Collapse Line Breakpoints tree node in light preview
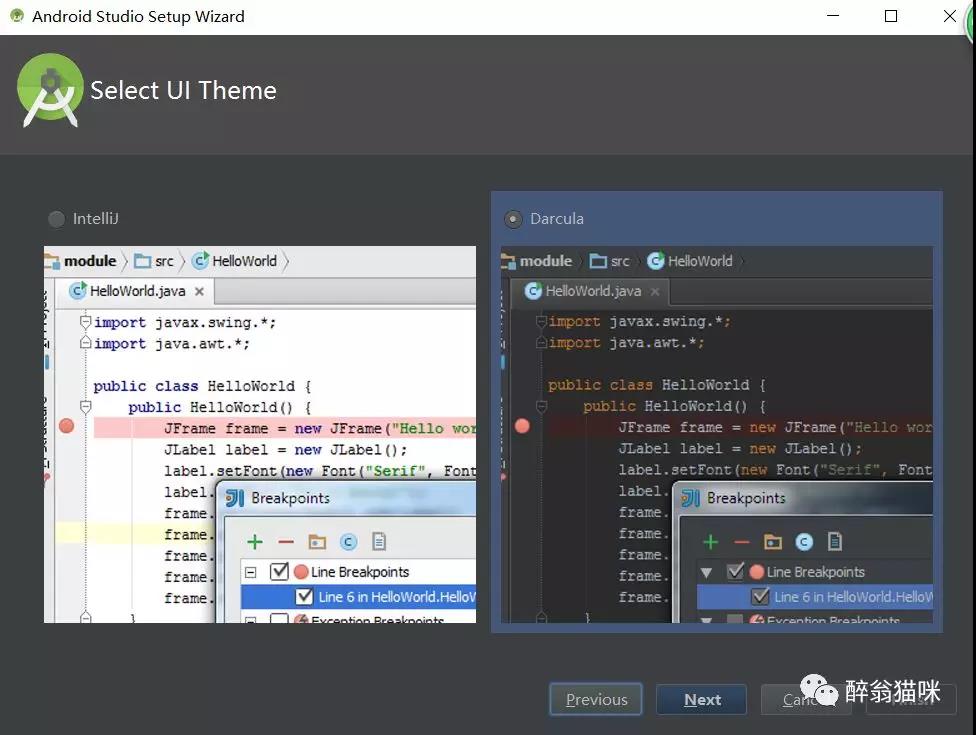Viewport: 976px width, 735px height. [x=250, y=572]
